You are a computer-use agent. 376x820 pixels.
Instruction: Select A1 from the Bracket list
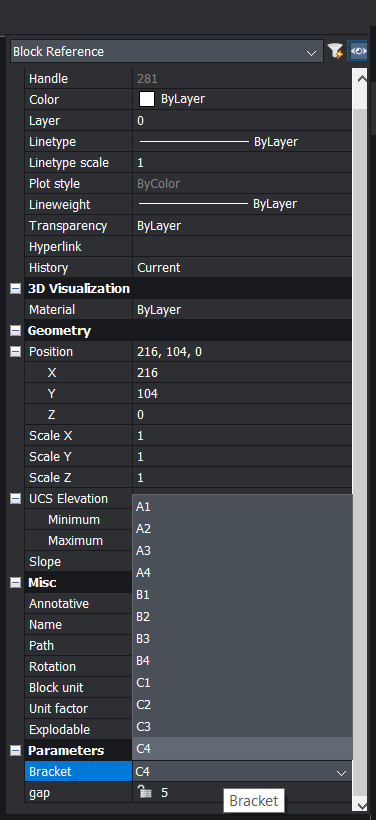click(242, 507)
